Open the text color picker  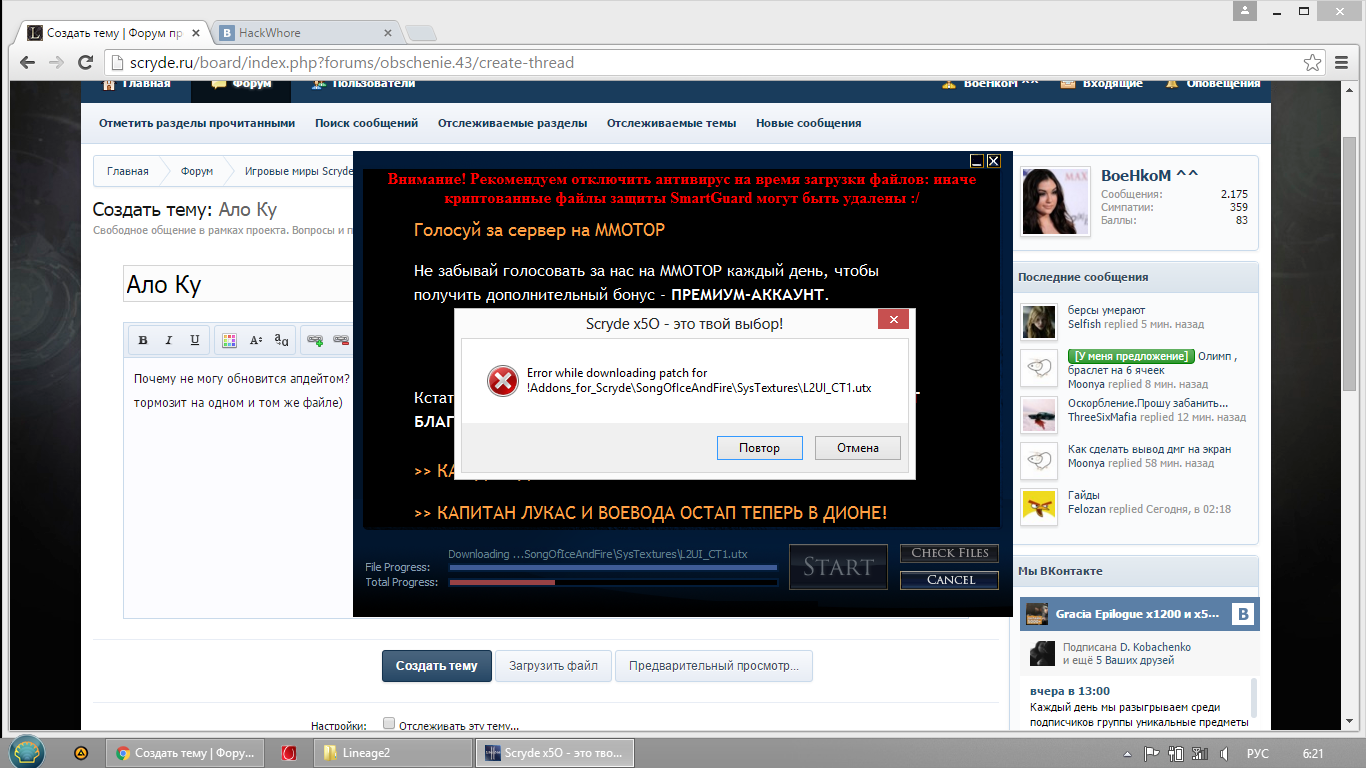coord(229,341)
